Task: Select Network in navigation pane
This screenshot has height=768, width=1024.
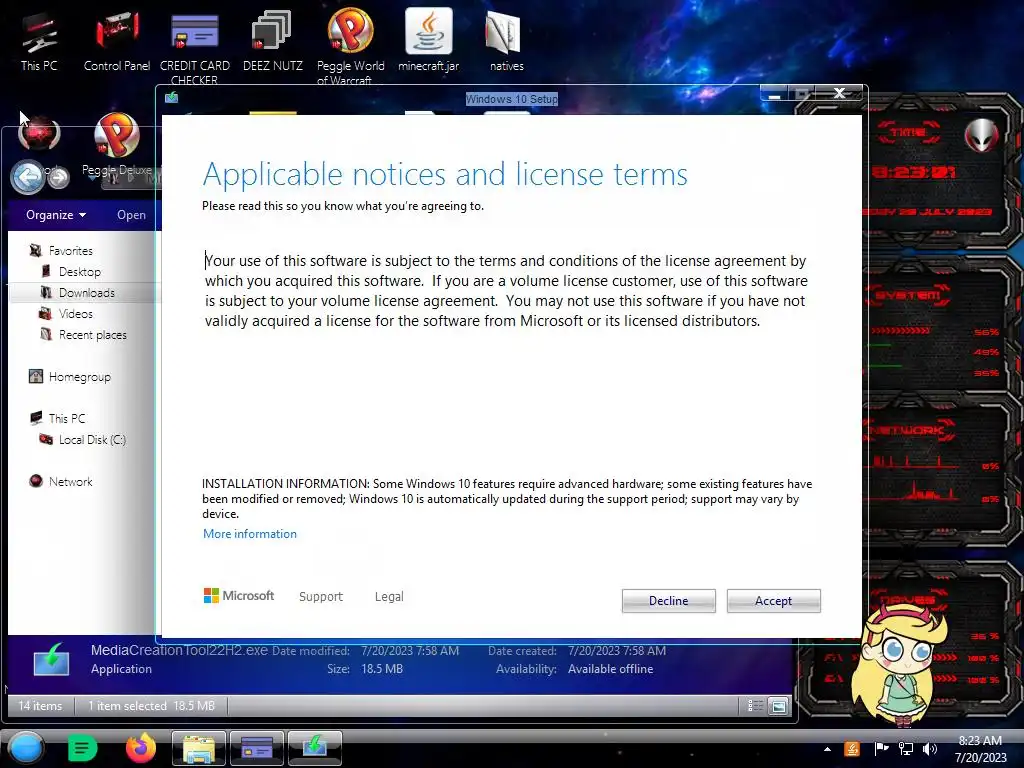Action: click(x=71, y=481)
